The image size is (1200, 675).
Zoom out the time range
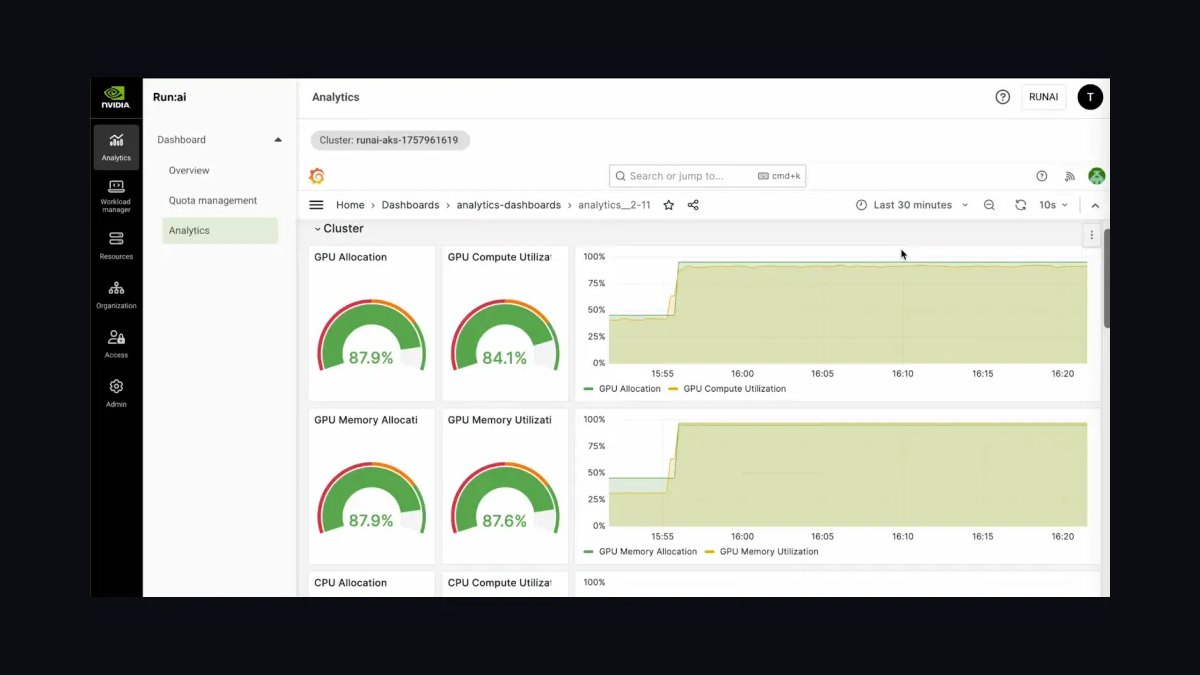(x=989, y=205)
